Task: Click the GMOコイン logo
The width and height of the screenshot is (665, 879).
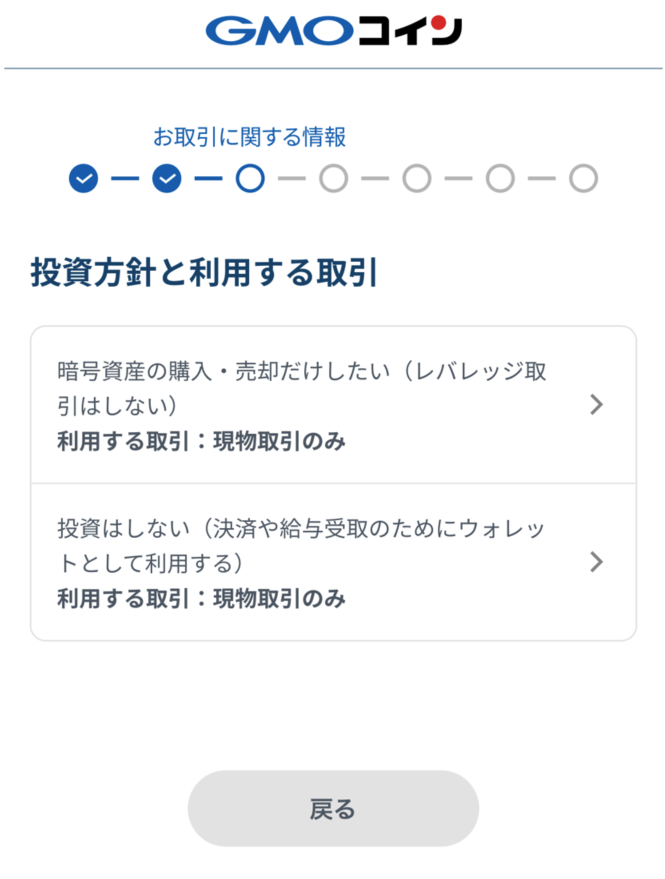Action: pos(334,30)
